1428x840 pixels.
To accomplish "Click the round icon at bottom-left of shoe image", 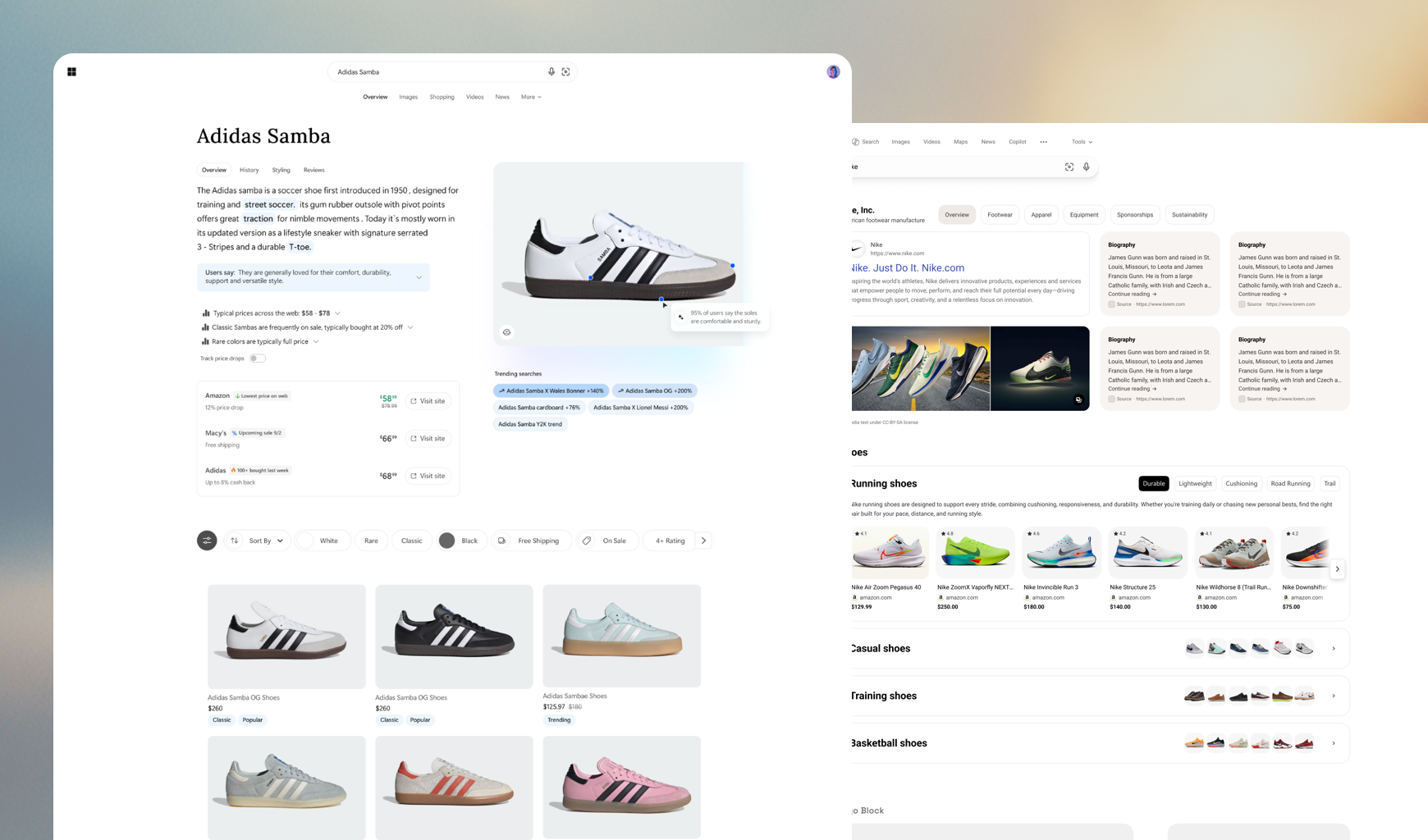I will 506,332.
